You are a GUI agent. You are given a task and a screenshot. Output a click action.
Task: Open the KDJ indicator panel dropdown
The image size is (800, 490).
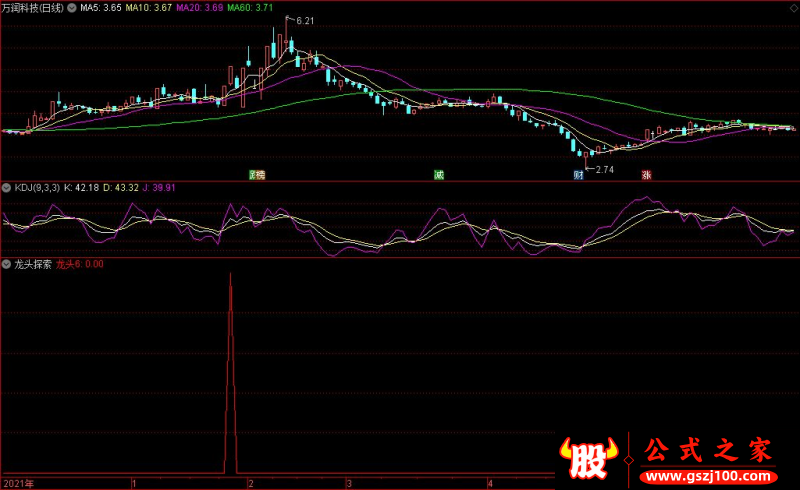coord(7,188)
